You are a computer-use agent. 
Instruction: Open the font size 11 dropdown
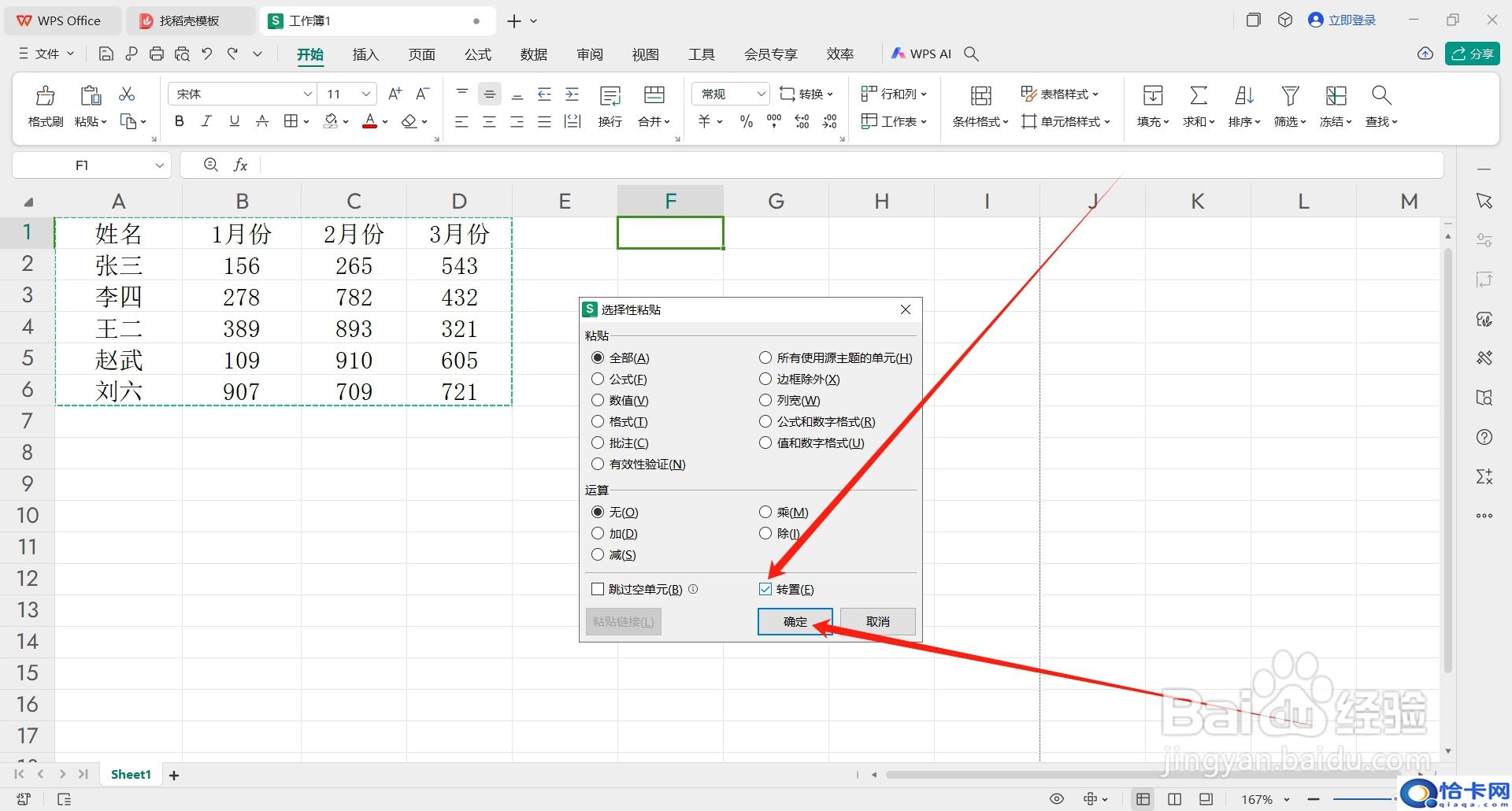click(365, 94)
